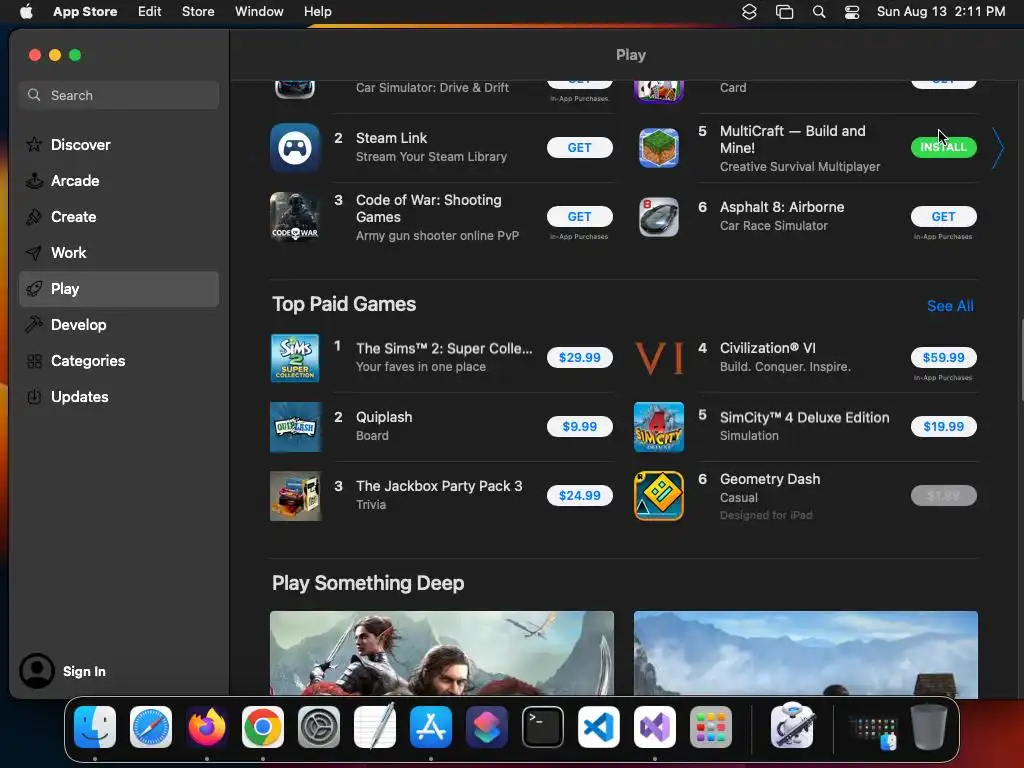
Task: Go to Discover in sidebar
Action: pyautogui.click(x=119, y=145)
